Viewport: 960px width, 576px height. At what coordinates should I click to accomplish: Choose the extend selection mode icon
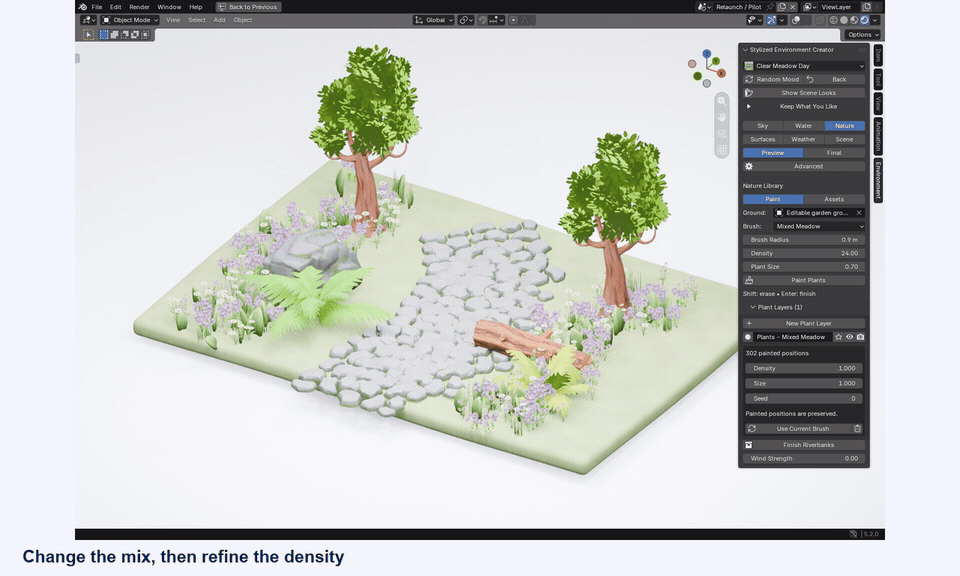coord(114,35)
